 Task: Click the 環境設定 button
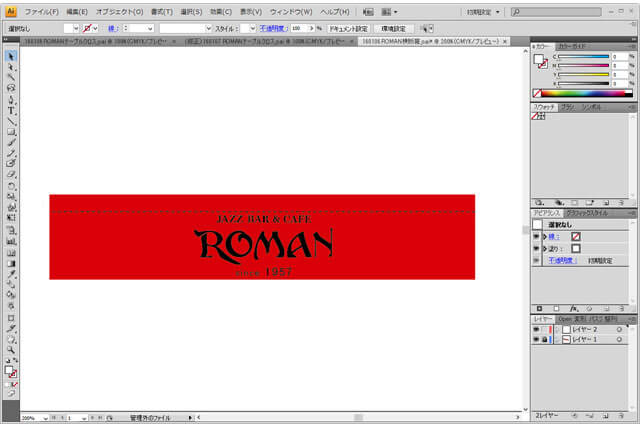click(x=393, y=29)
